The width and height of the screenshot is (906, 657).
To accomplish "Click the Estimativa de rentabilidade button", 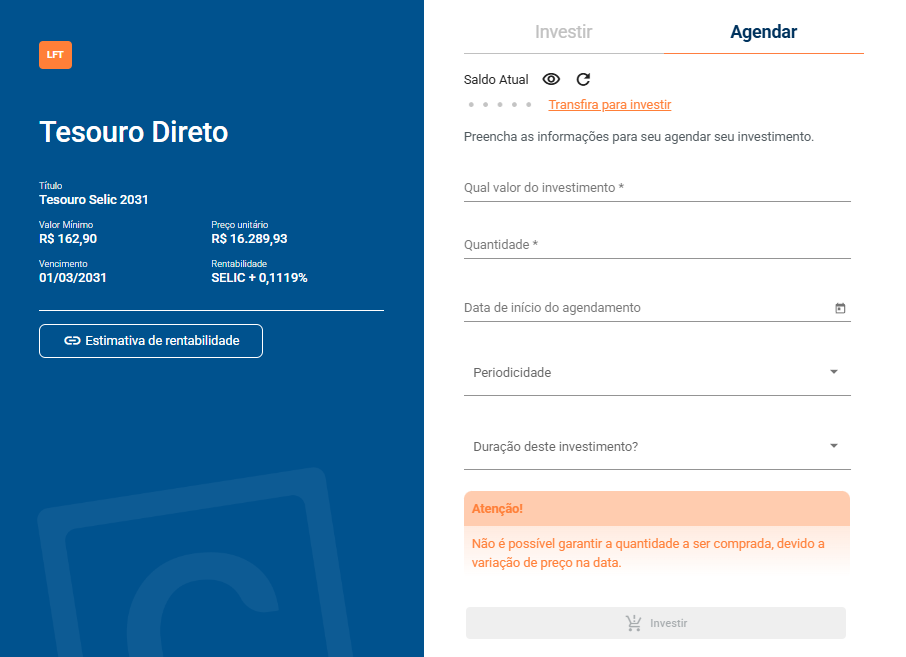I will pos(151,341).
